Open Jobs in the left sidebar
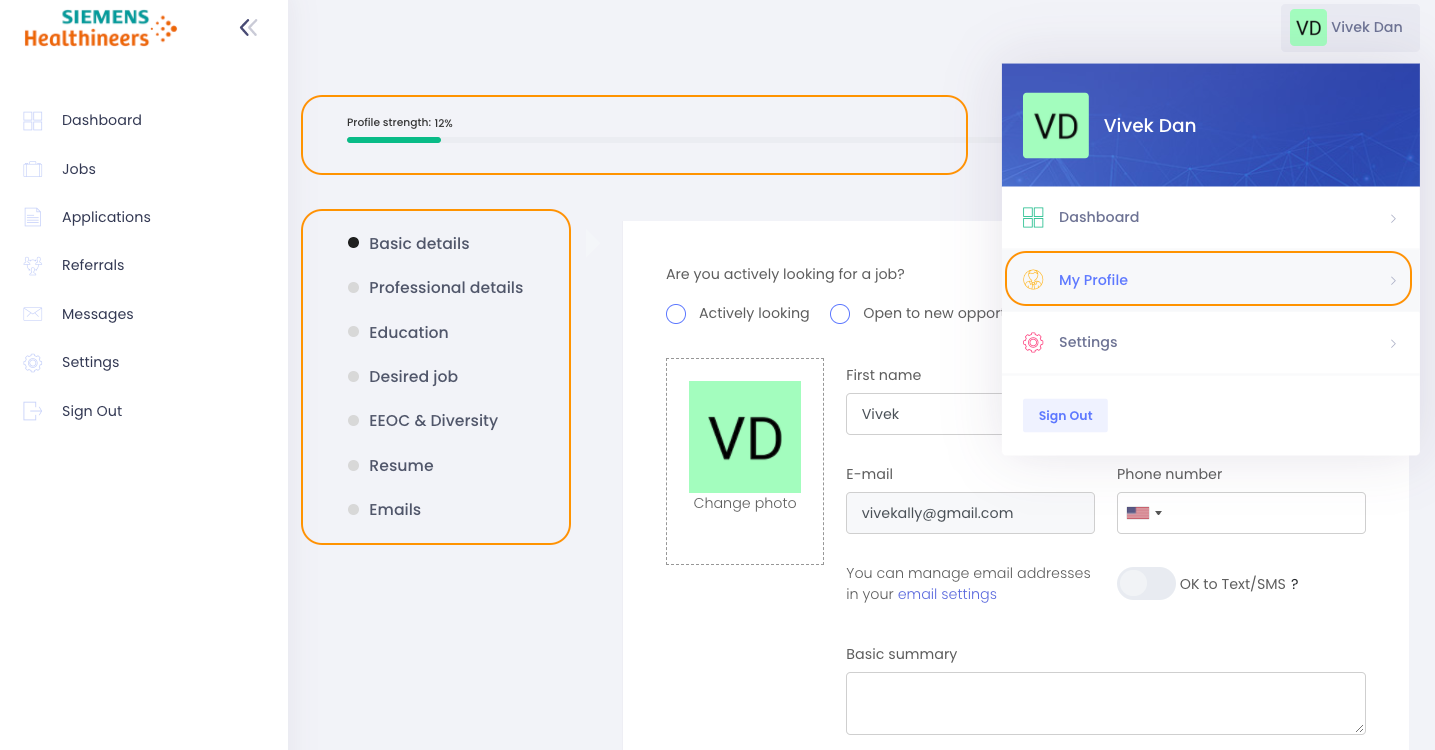This screenshot has height=750, width=1435. 79,169
